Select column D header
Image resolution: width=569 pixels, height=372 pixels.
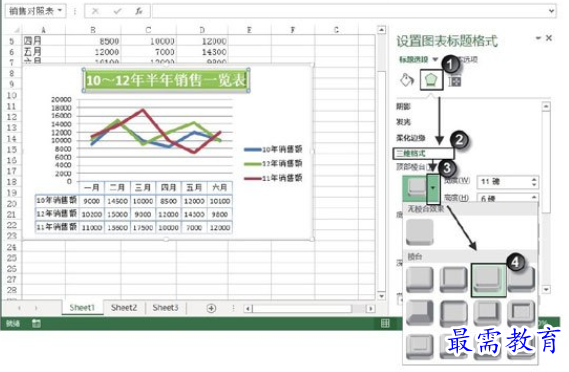point(202,30)
